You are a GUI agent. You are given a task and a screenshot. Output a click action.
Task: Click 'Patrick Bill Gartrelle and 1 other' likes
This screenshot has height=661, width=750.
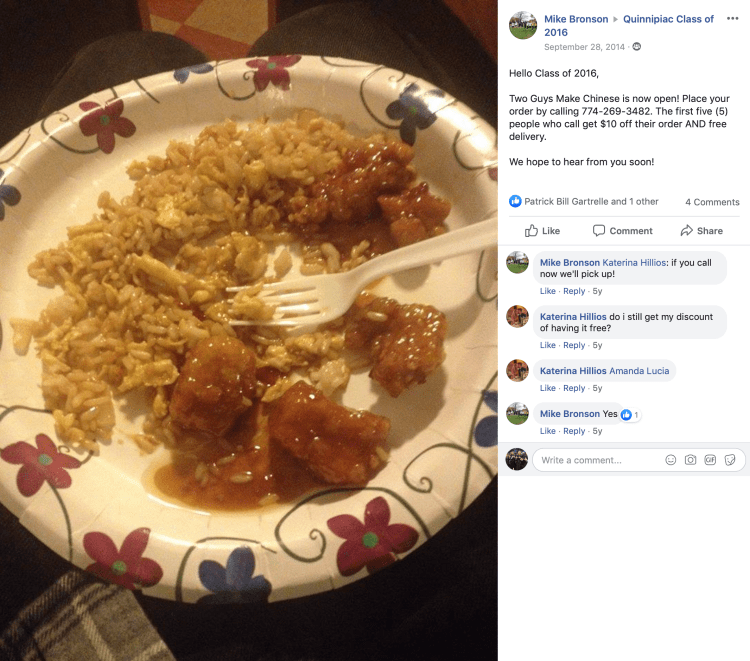[591, 201]
